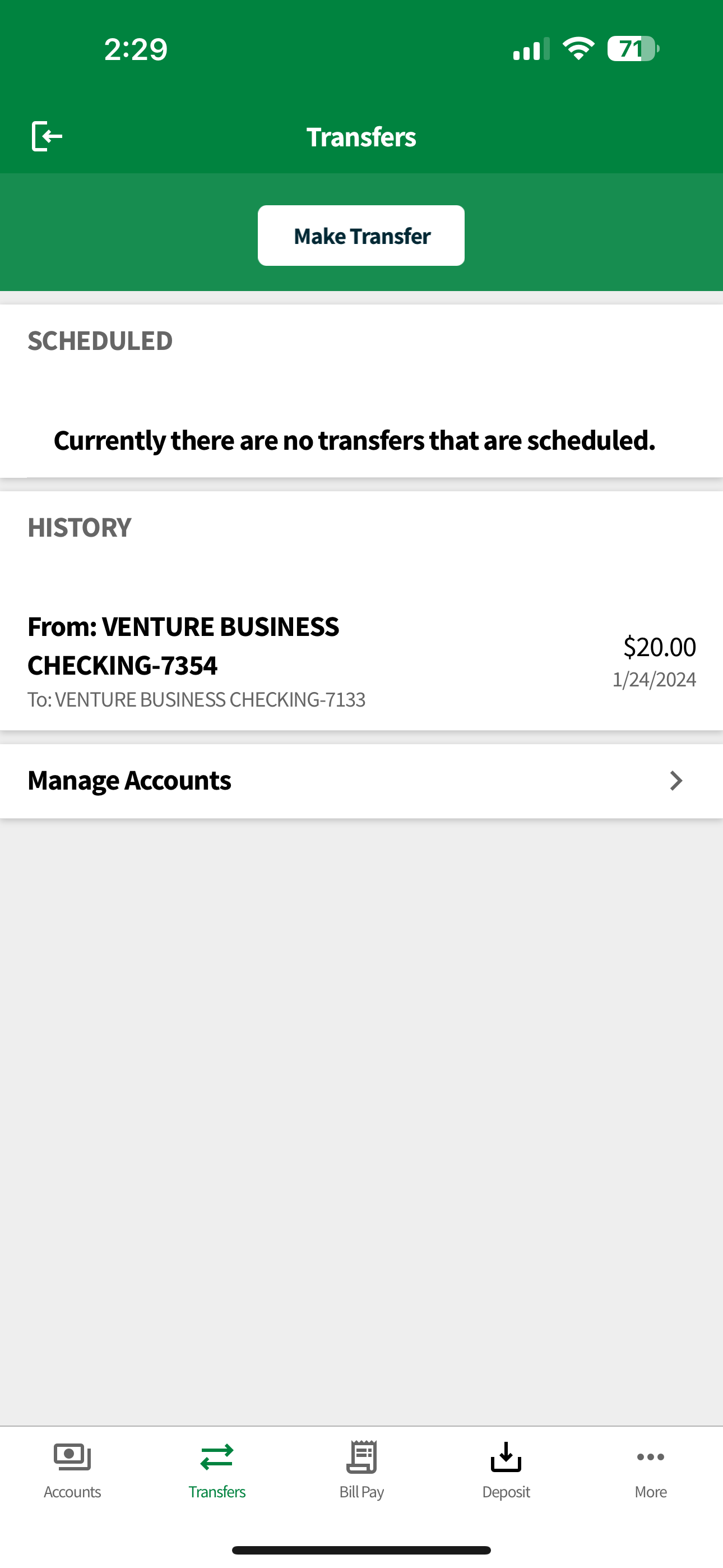
Task: Tap the Deposit tab label
Action: point(506,1492)
